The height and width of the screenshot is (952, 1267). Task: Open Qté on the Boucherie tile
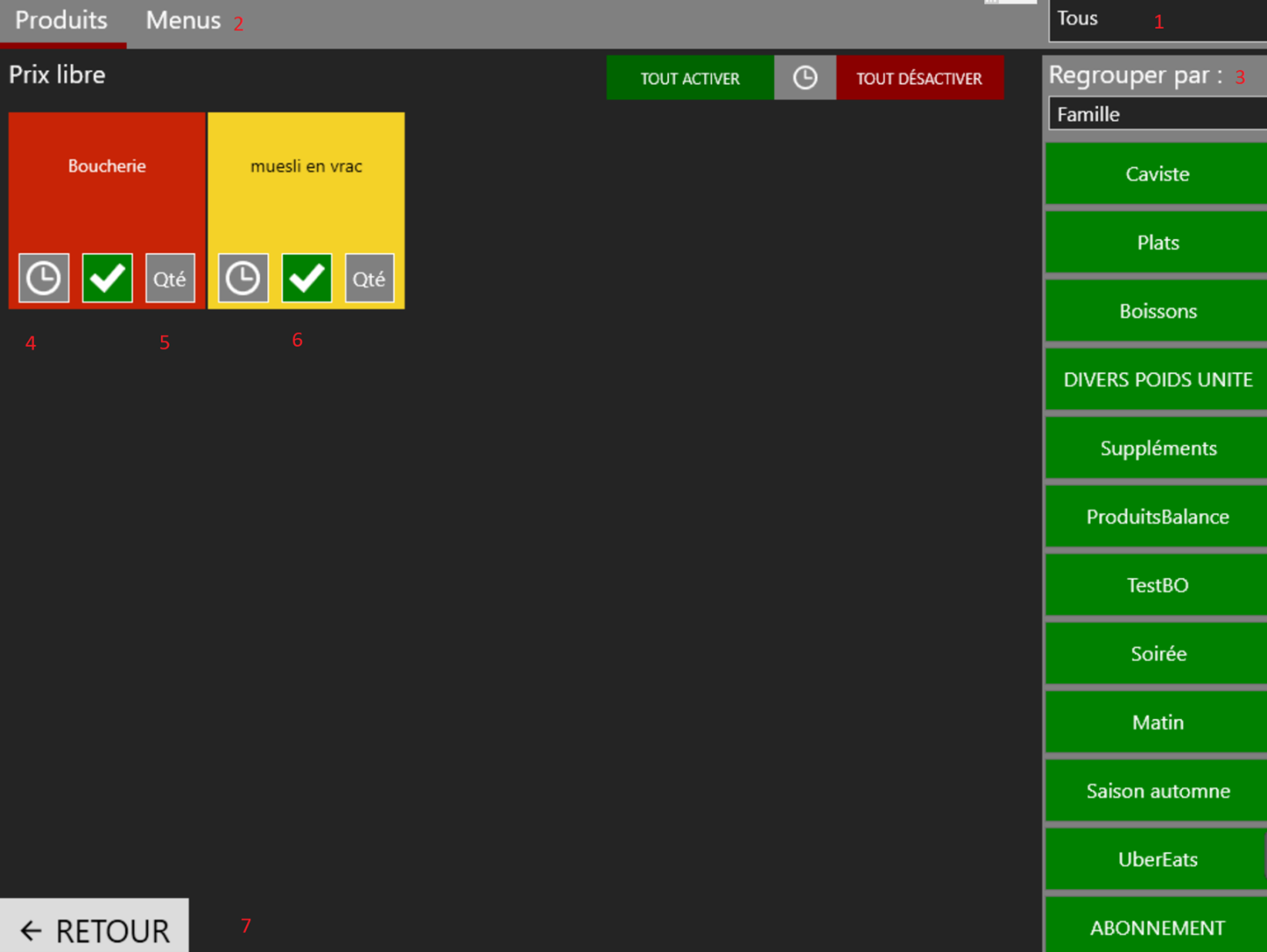tap(170, 278)
